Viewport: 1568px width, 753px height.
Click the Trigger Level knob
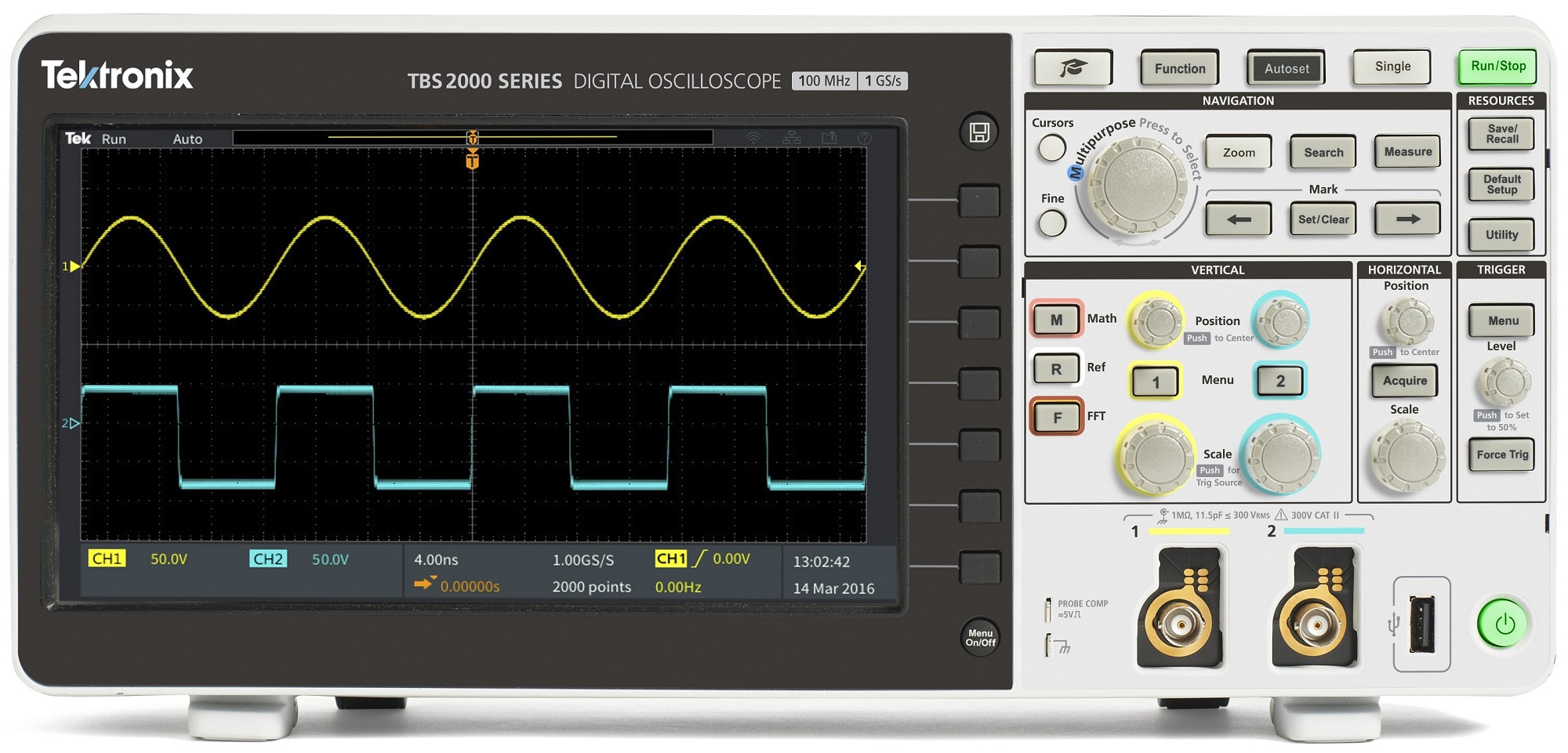[x=1504, y=382]
